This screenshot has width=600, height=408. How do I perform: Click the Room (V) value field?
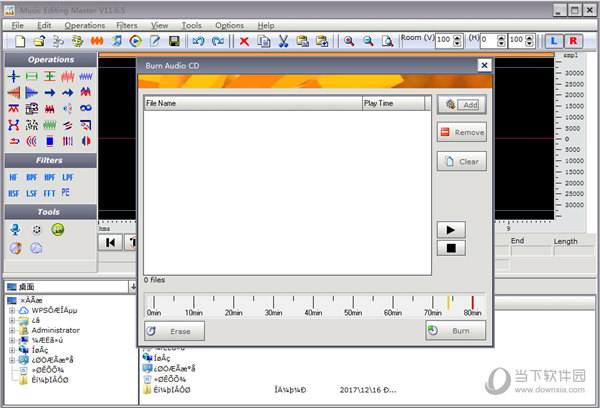point(444,40)
